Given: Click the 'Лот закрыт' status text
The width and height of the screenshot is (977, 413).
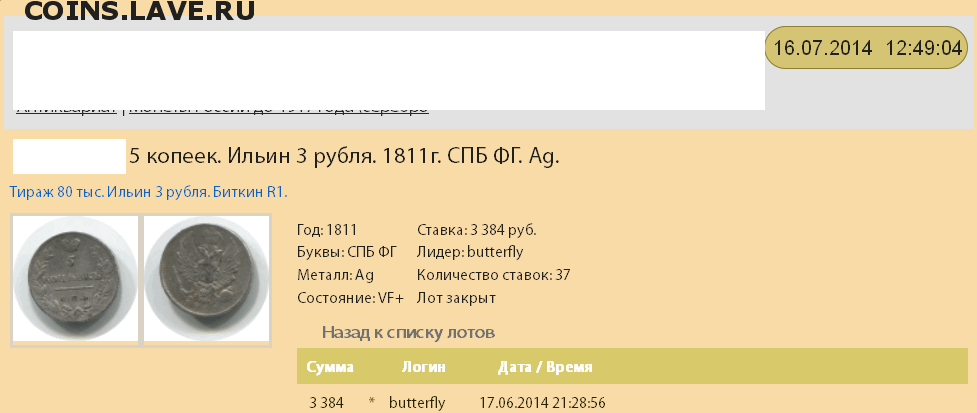Looking at the screenshot, I should tap(456, 298).
